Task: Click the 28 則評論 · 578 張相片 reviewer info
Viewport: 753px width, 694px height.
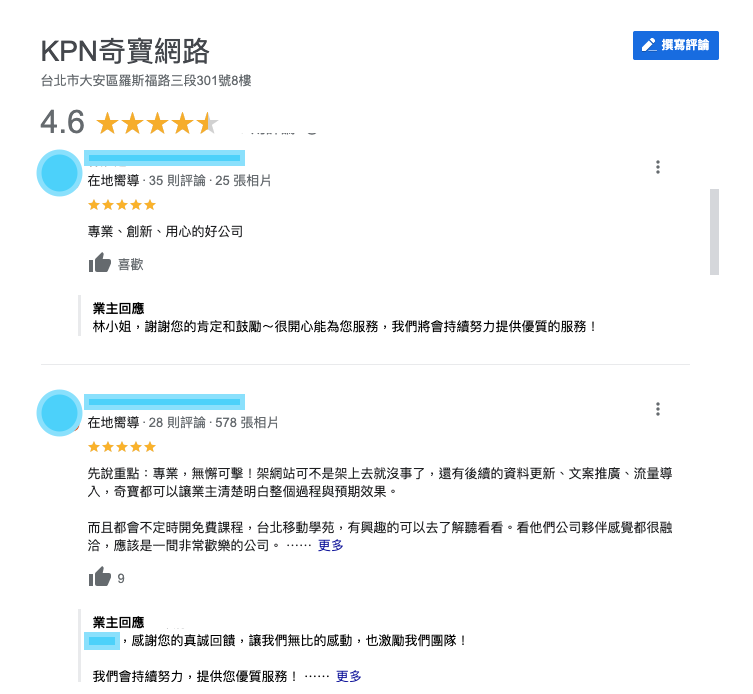Action: click(213, 423)
